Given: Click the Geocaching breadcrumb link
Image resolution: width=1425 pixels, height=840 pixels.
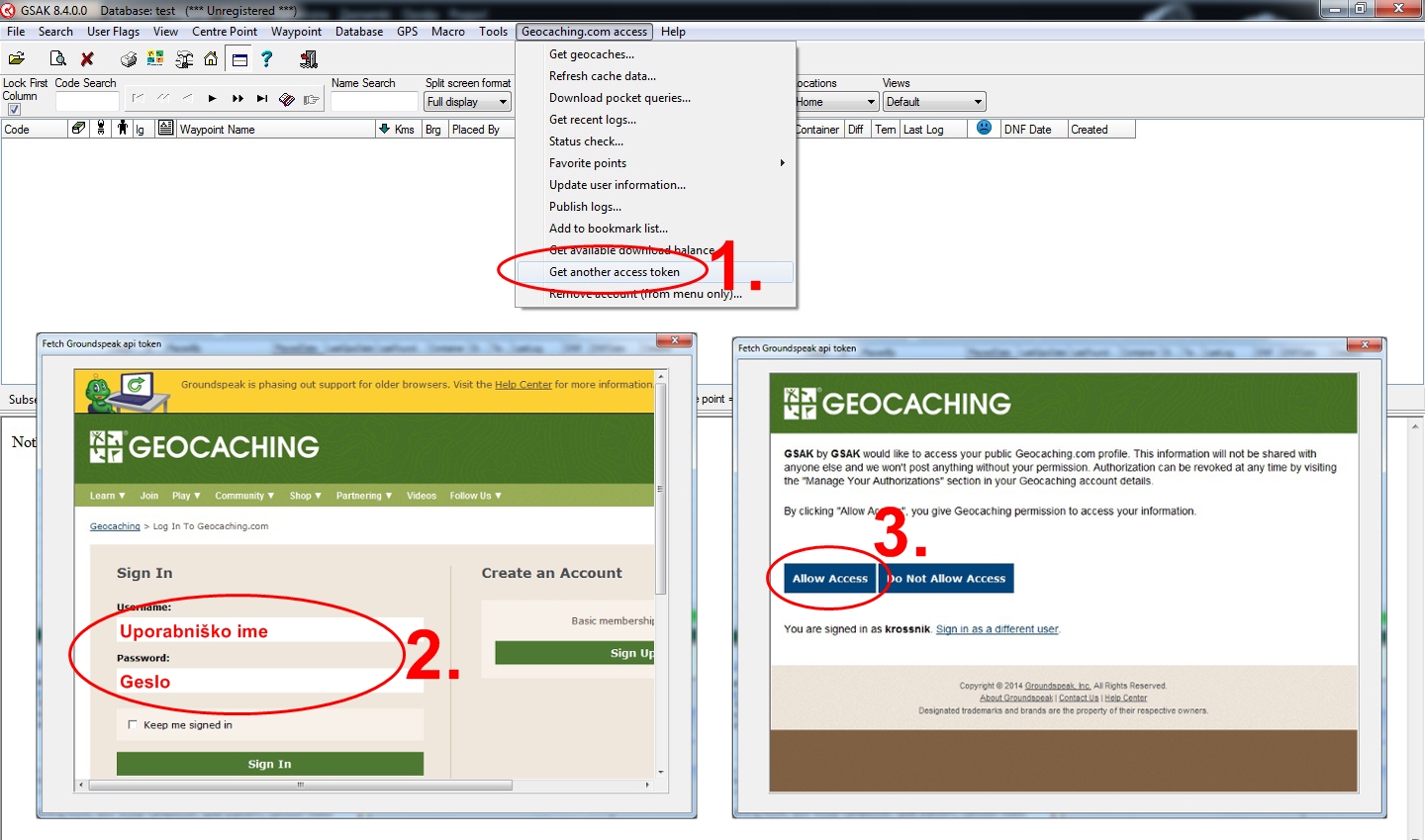Looking at the screenshot, I should [115, 526].
